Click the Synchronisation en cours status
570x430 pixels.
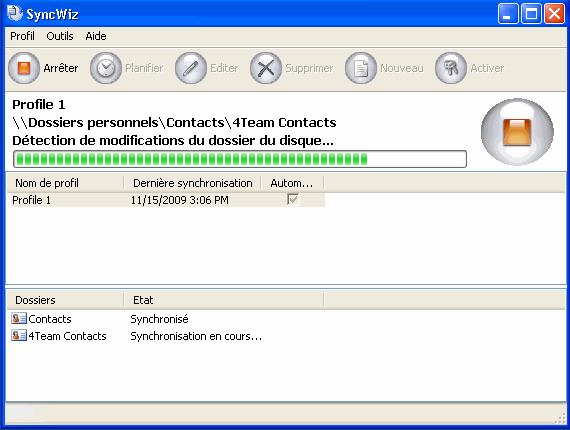(x=196, y=336)
